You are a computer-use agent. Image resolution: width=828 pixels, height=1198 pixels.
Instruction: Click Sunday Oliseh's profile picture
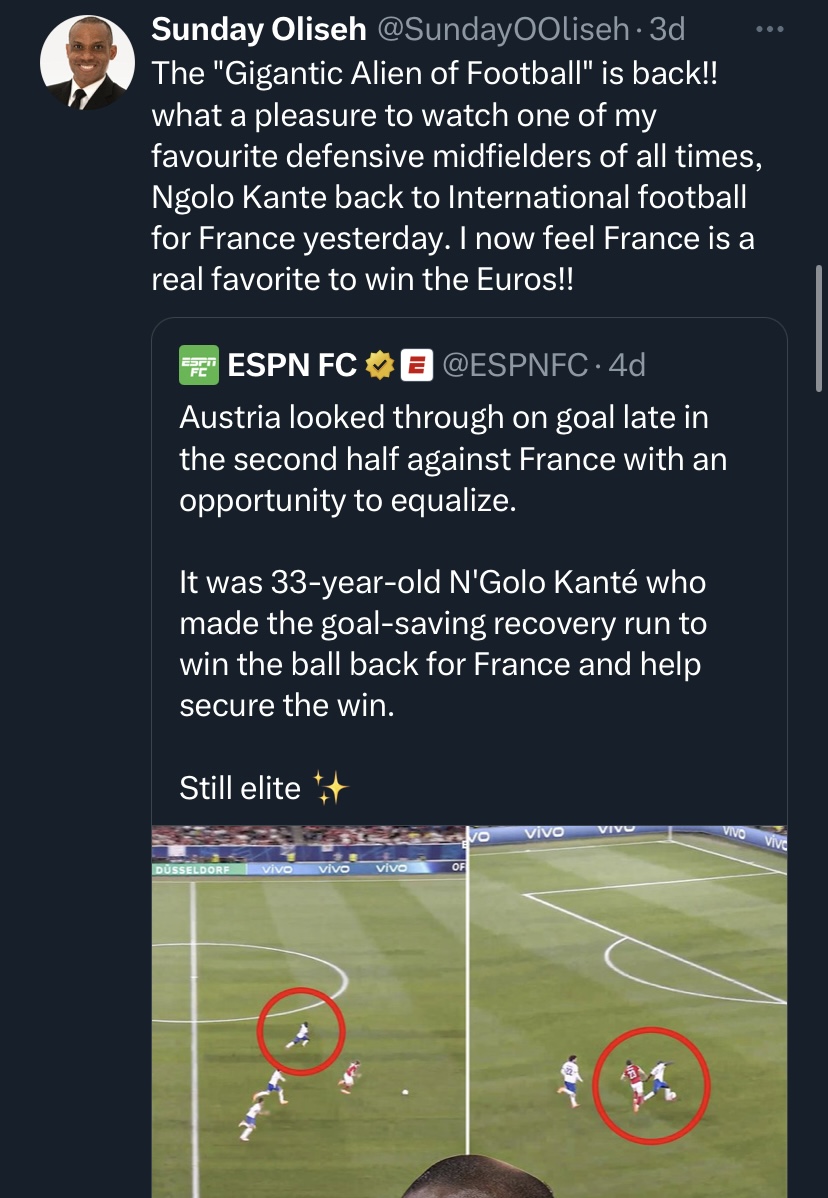pyautogui.click(x=87, y=62)
